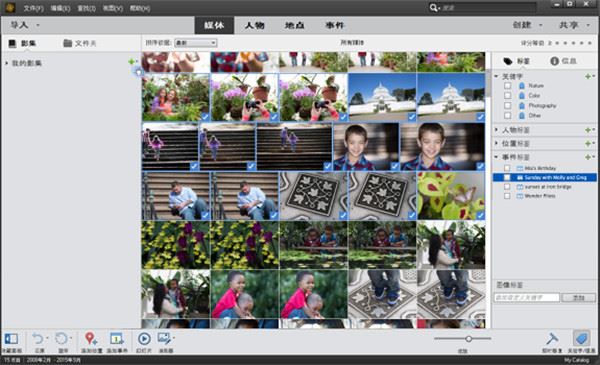The width and height of the screenshot is (600, 365).
Task: Click the Keyword/Info tag icon at bottom-right
Action: (581, 339)
